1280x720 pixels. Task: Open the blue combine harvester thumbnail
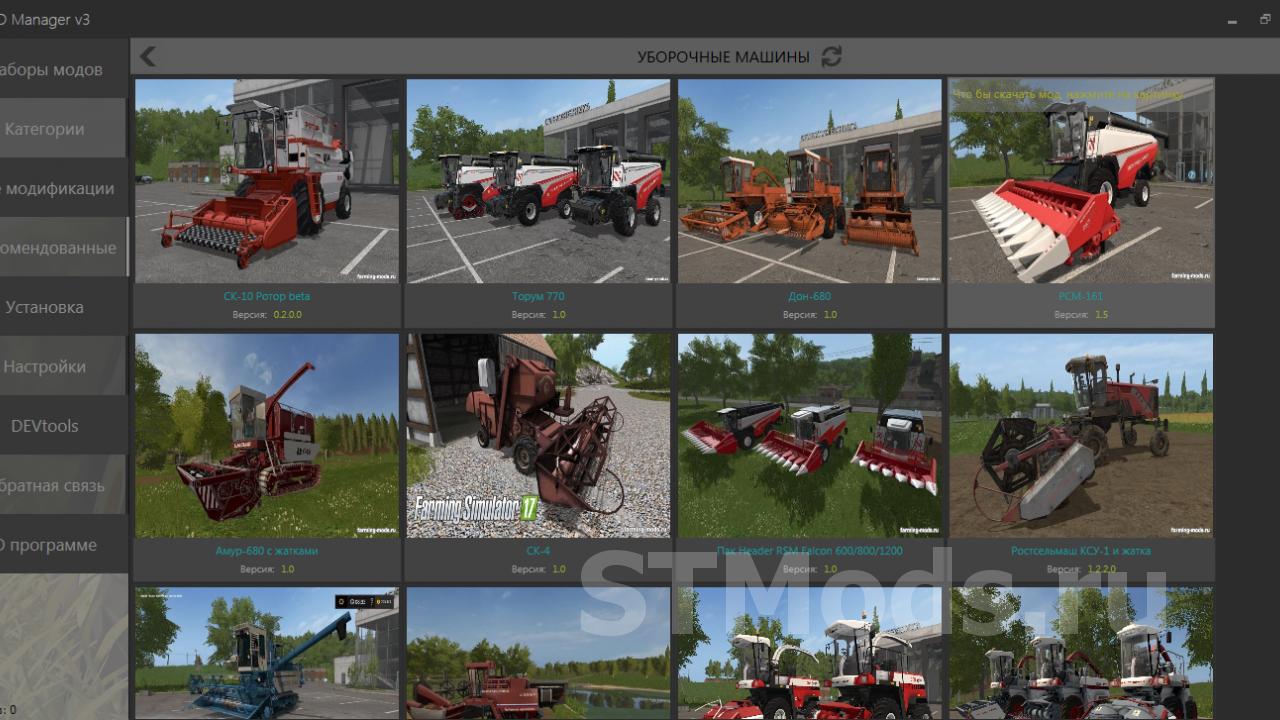pos(267,653)
